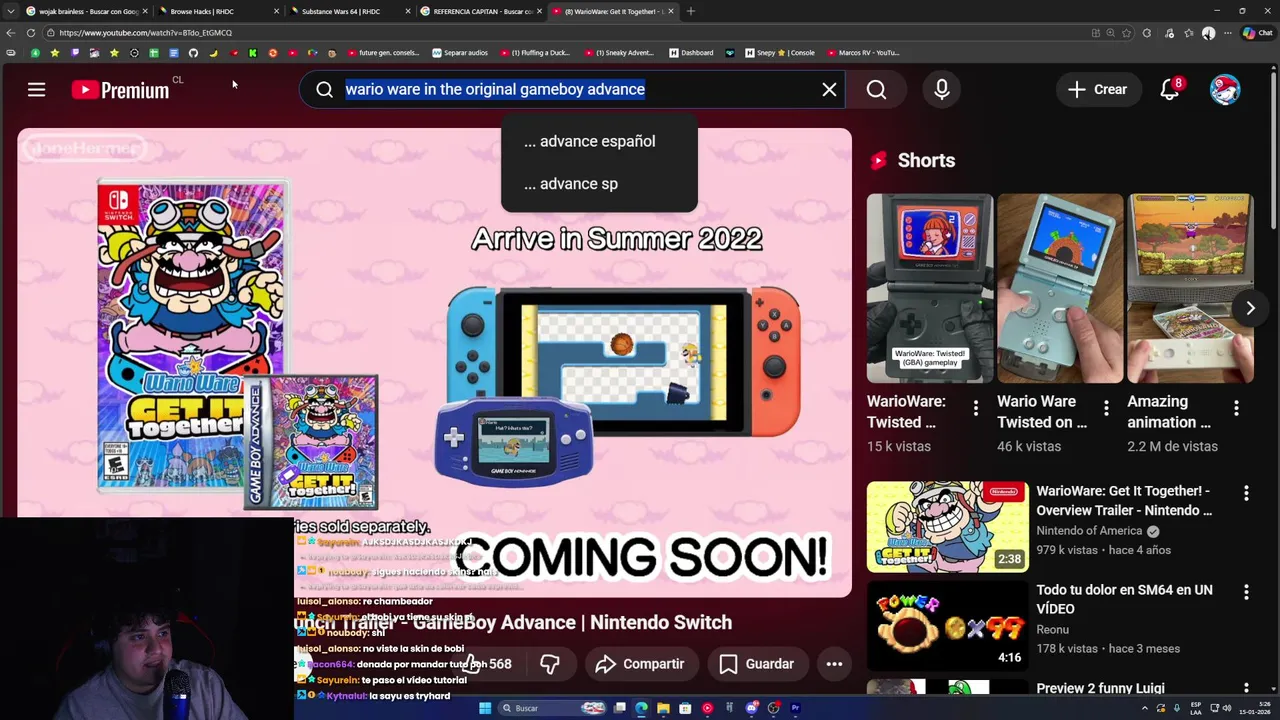Screen dimensions: 1280x720
Task: Open the Windows Start menu
Action: tap(485, 708)
